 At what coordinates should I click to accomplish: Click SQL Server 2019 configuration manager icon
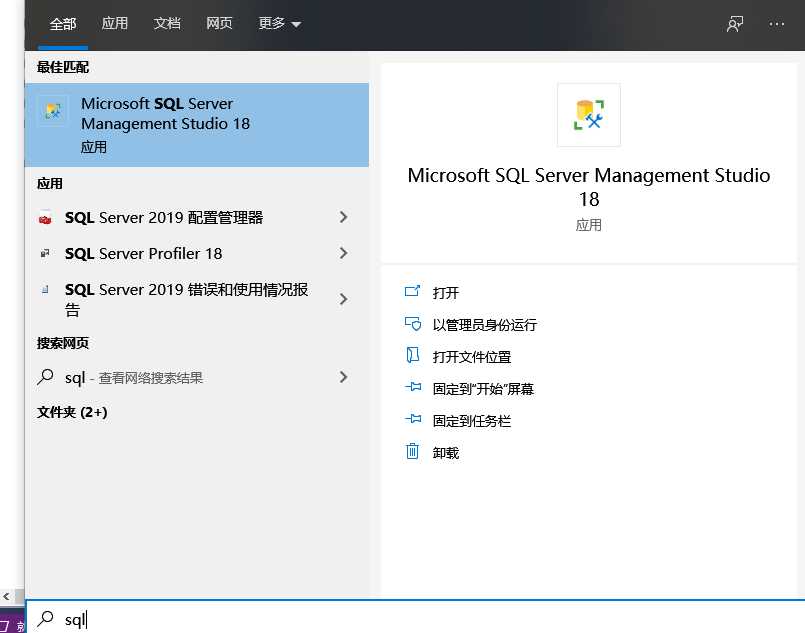[x=45, y=218]
